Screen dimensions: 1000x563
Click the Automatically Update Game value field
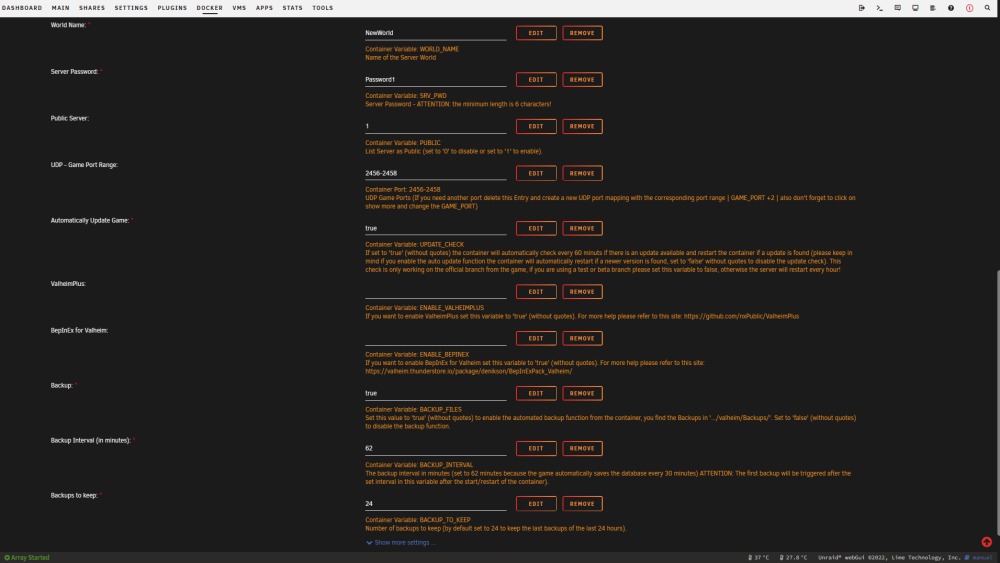pyautogui.click(x=436, y=228)
